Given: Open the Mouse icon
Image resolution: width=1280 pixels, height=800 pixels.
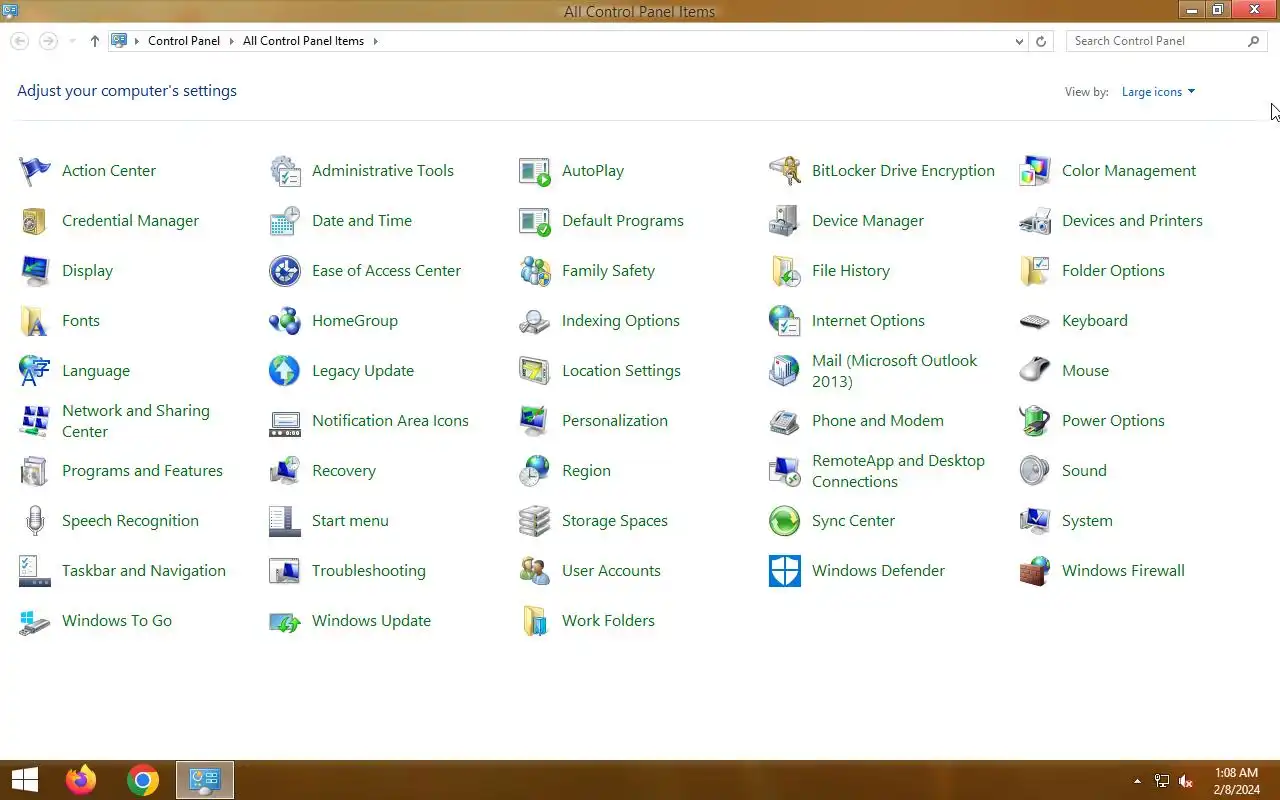Looking at the screenshot, I should 1035,371.
